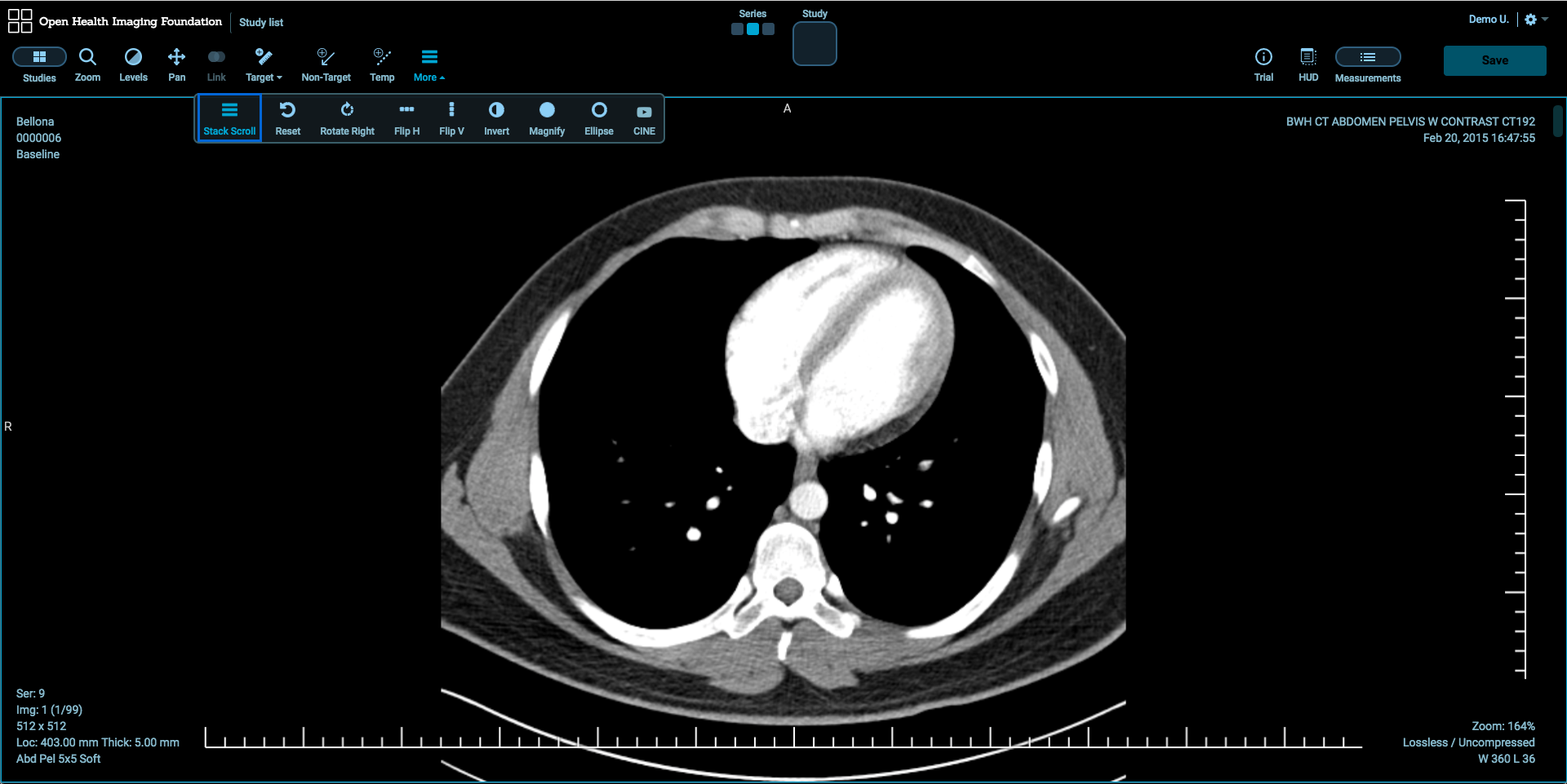The image size is (1567, 784).
Task: Select the Zoom tool
Action: 87,64
